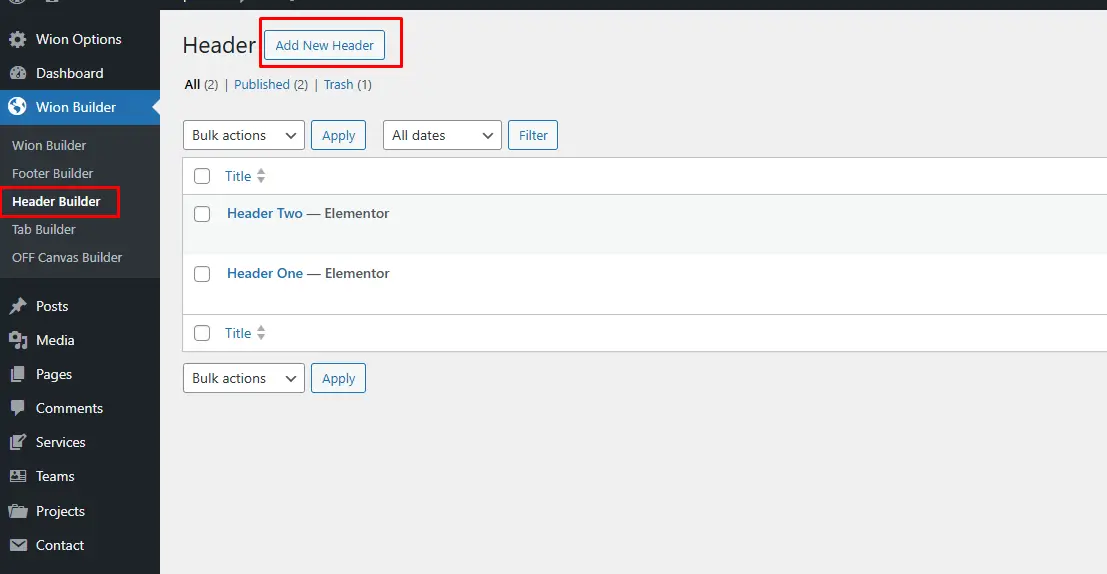Check the Header Two row checkbox
Viewport: 1107px width, 574px height.
tap(202, 214)
